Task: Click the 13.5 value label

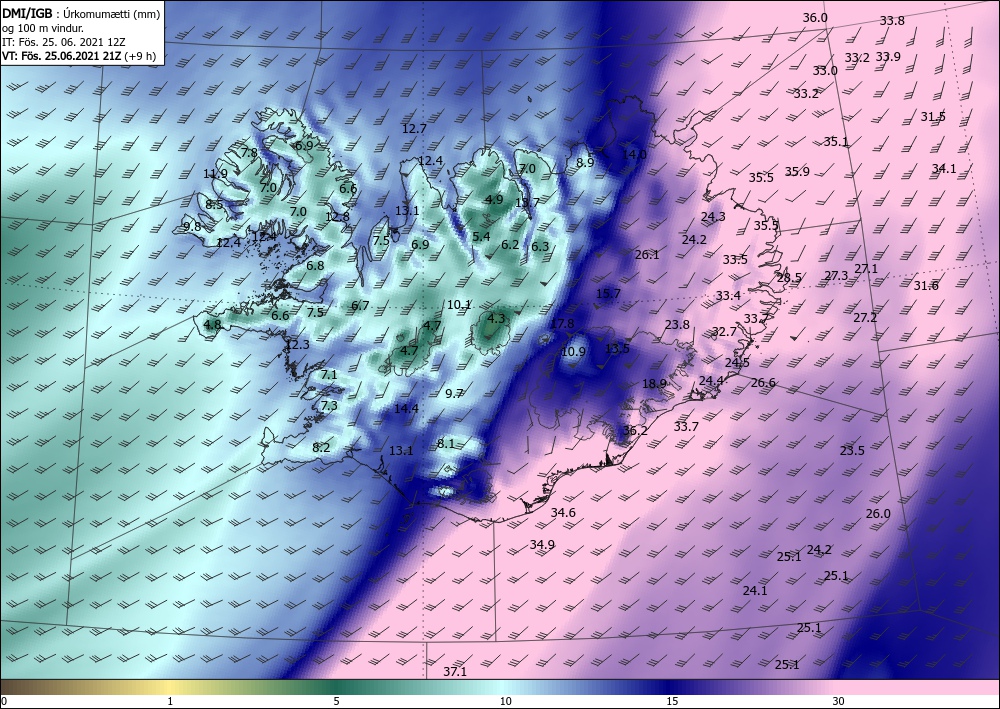Action: coord(617,349)
